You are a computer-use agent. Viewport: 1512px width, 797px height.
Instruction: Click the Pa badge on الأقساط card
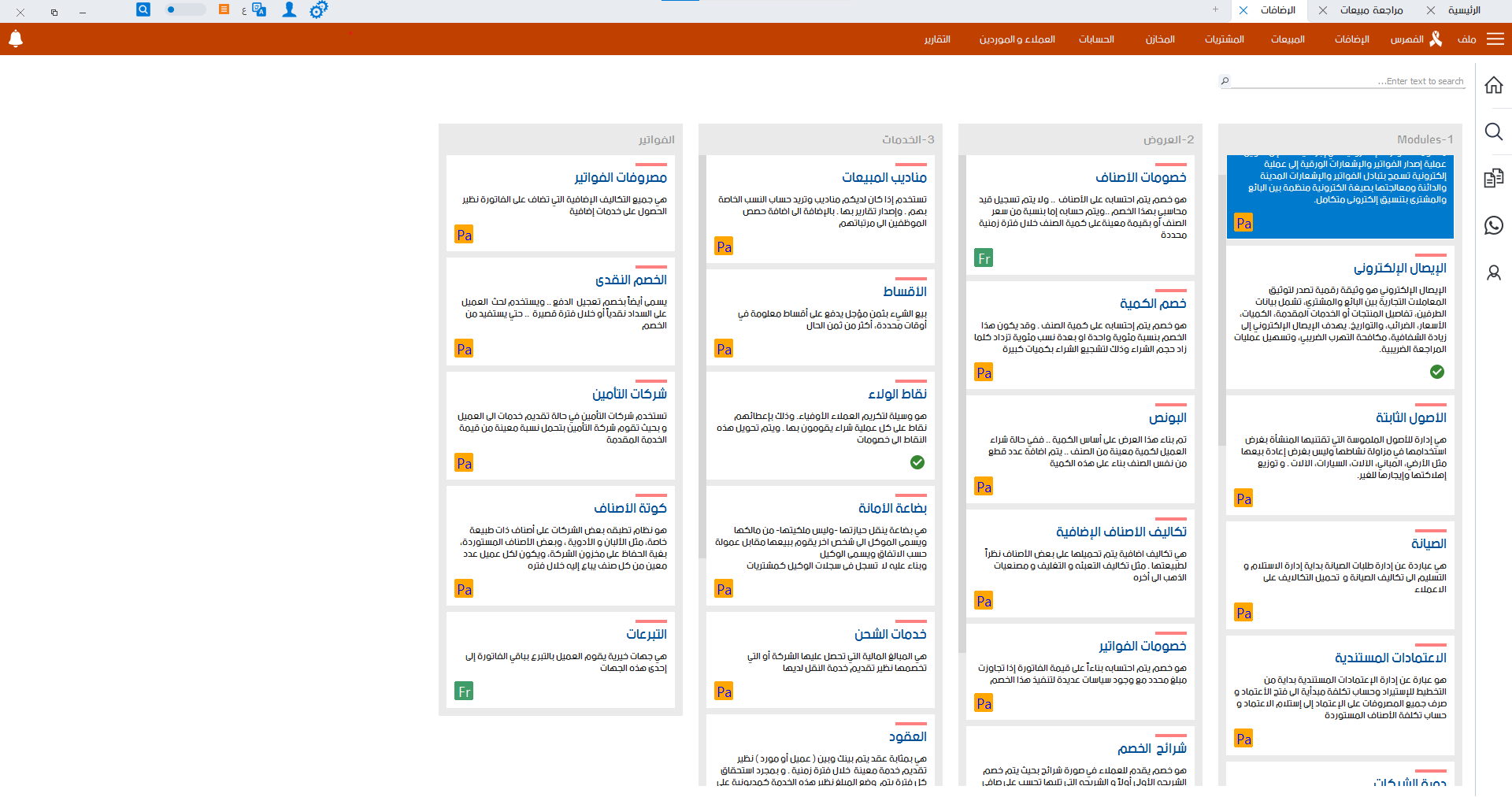click(x=724, y=347)
